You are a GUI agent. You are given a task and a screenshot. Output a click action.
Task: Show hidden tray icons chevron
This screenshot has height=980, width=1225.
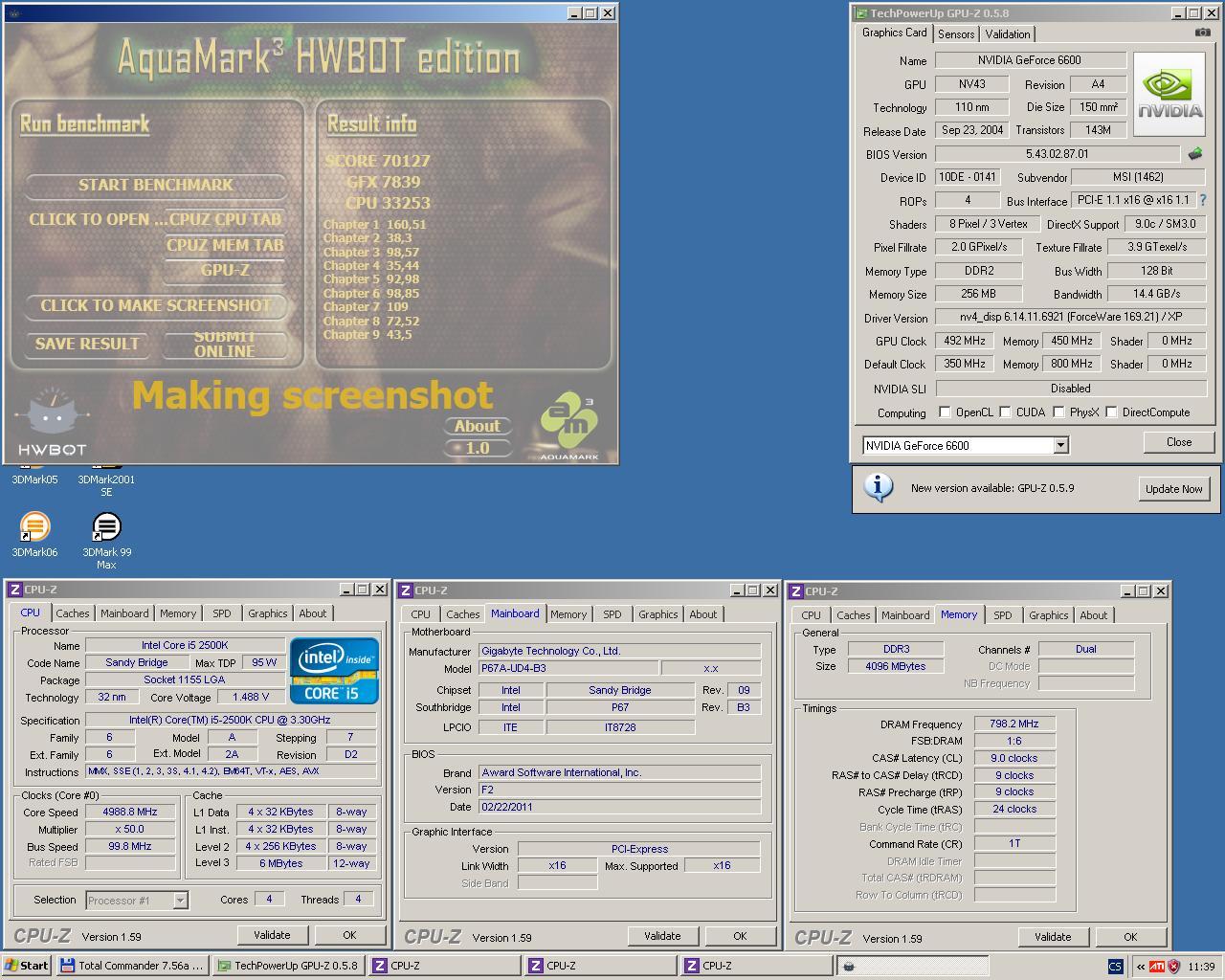point(1140,967)
